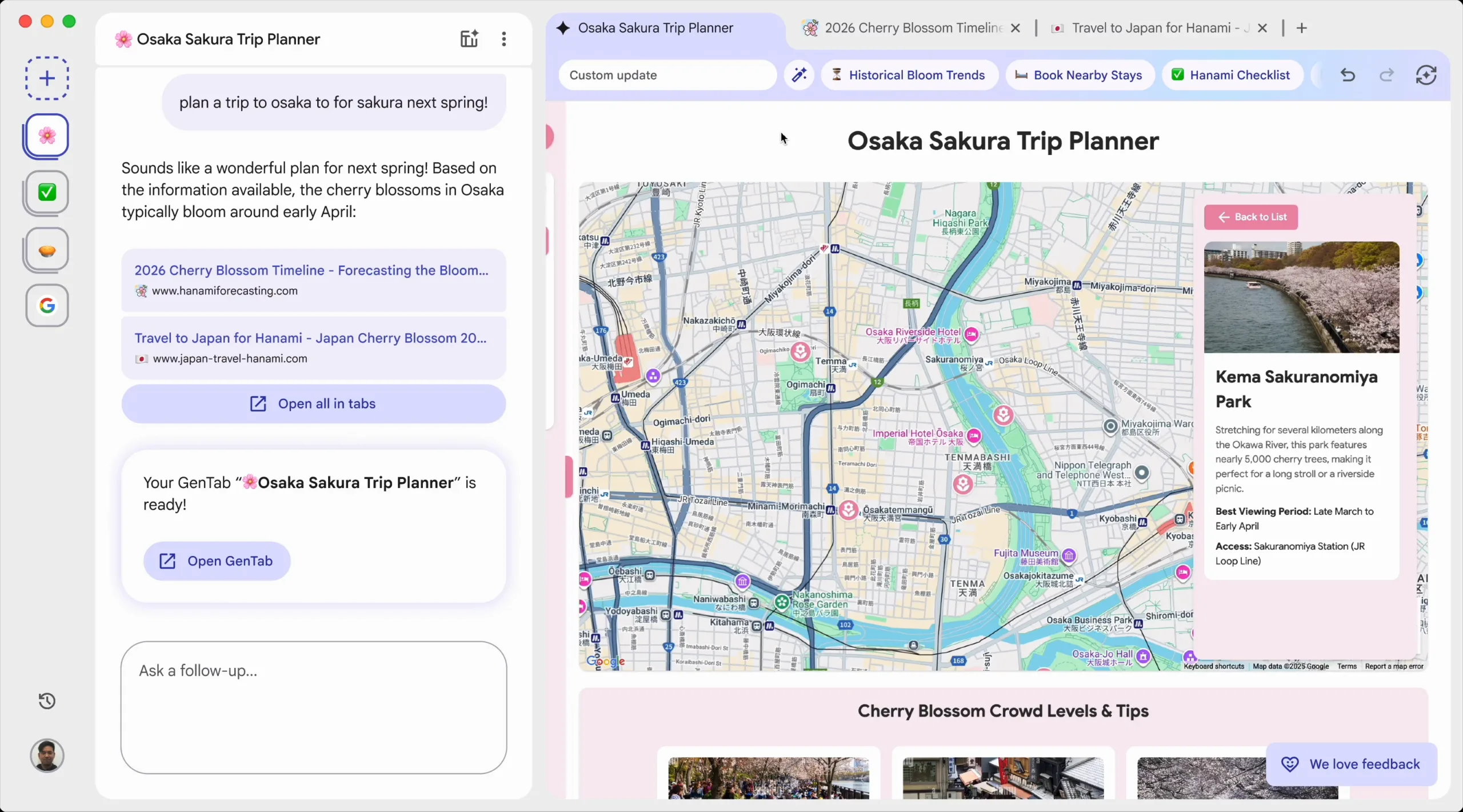The image size is (1463, 812).
Task: Click Back to List on the map card
Action: (x=1250, y=217)
